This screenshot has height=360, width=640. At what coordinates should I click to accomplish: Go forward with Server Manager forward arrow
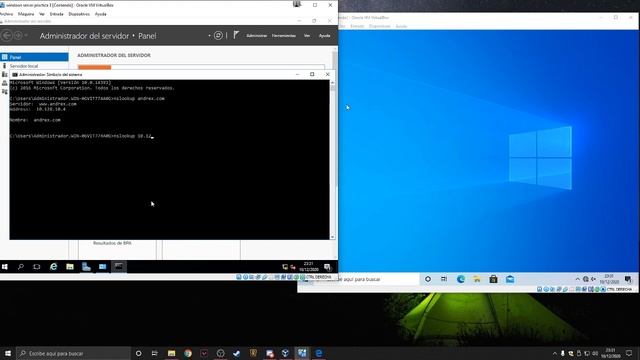pyautogui.click(x=18, y=36)
